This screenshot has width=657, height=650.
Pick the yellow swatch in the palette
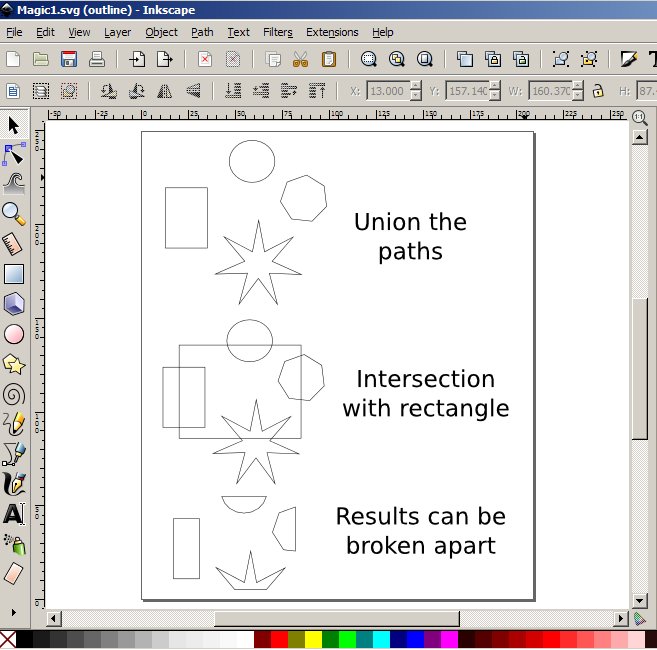(313, 639)
